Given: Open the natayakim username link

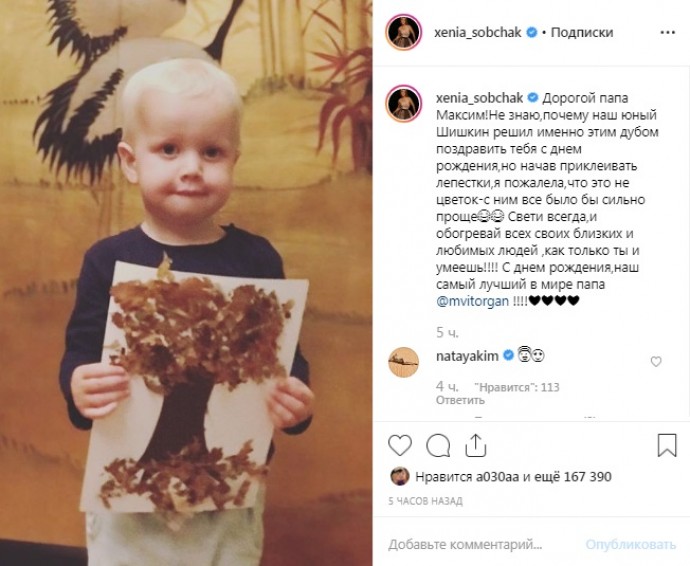Looking at the screenshot, I should 467,356.
